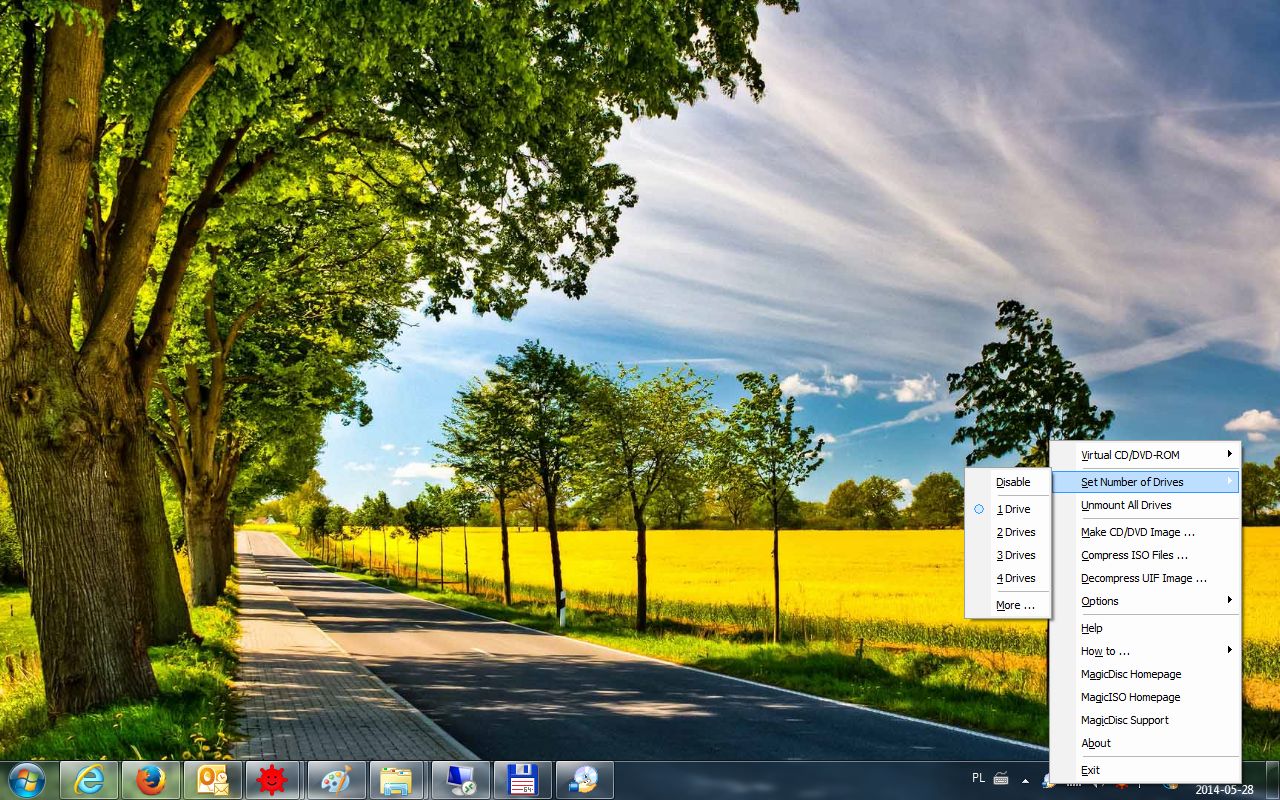Click the keyboard icon in the language bar
1280x800 pixels.
coord(1001,778)
